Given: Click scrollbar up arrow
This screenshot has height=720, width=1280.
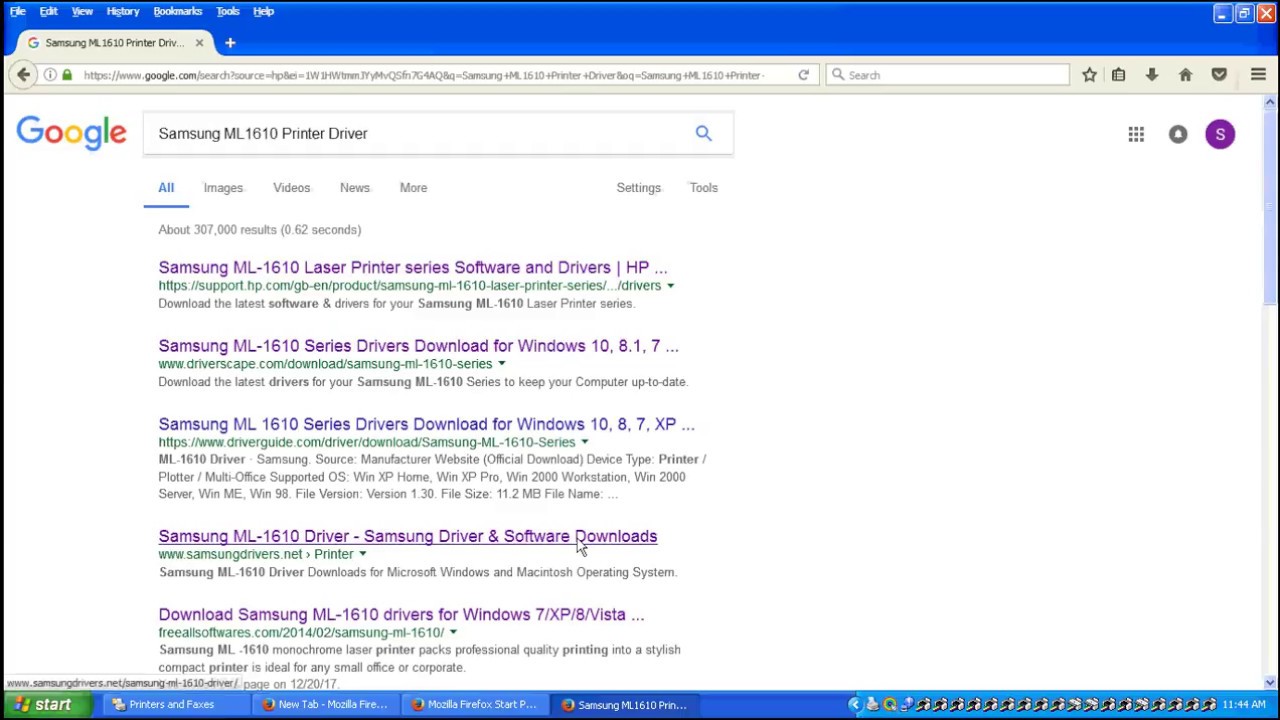Looking at the screenshot, I should click(1270, 102).
